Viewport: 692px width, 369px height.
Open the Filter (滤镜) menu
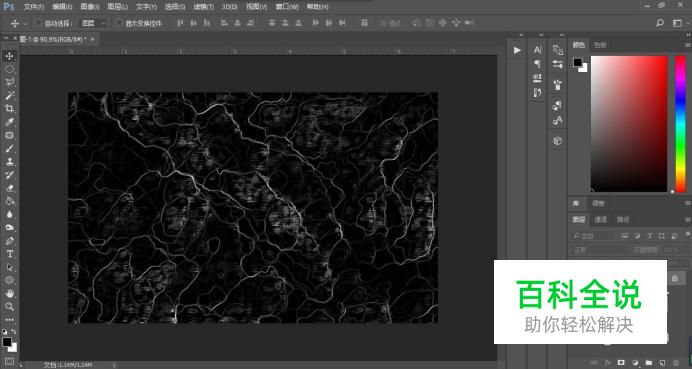(x=203, y=7)
